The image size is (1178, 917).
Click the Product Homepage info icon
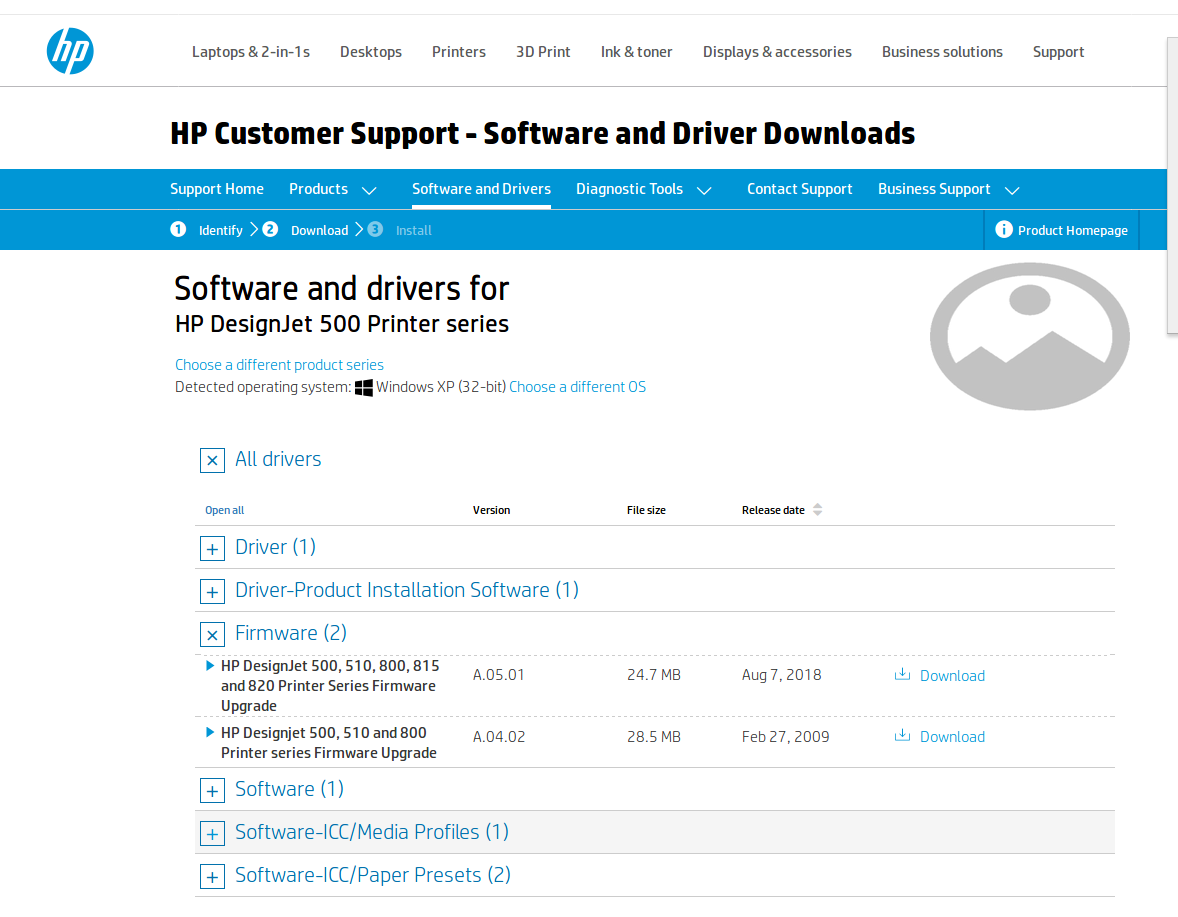(x=1004, y=230)
